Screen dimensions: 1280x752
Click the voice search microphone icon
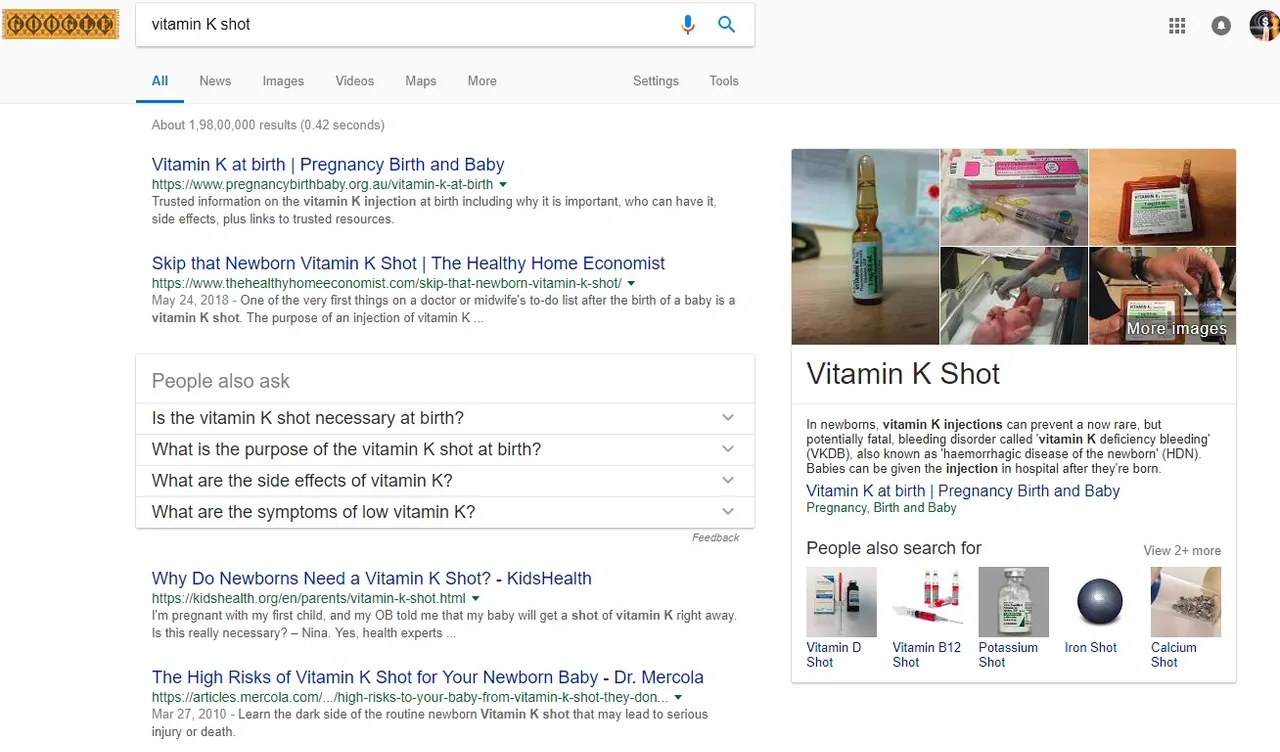(687, 25)
